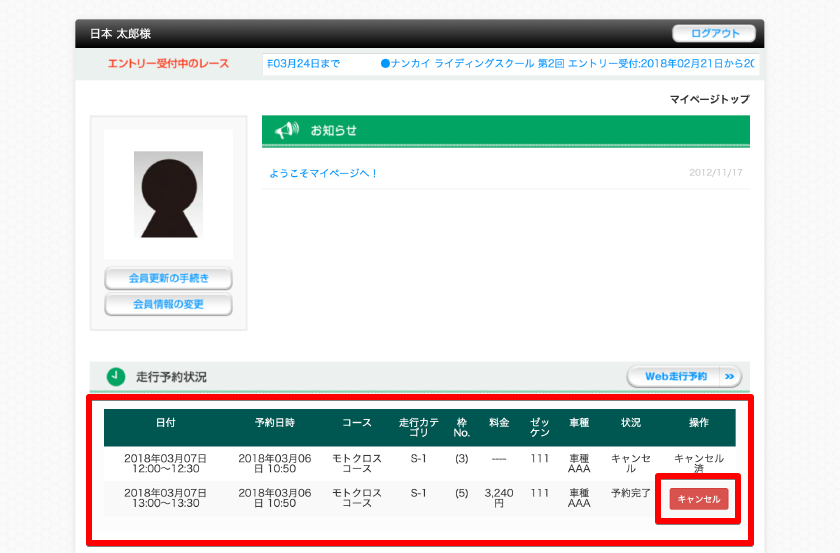Click the profile avatar silhouette image

point(168,194)
